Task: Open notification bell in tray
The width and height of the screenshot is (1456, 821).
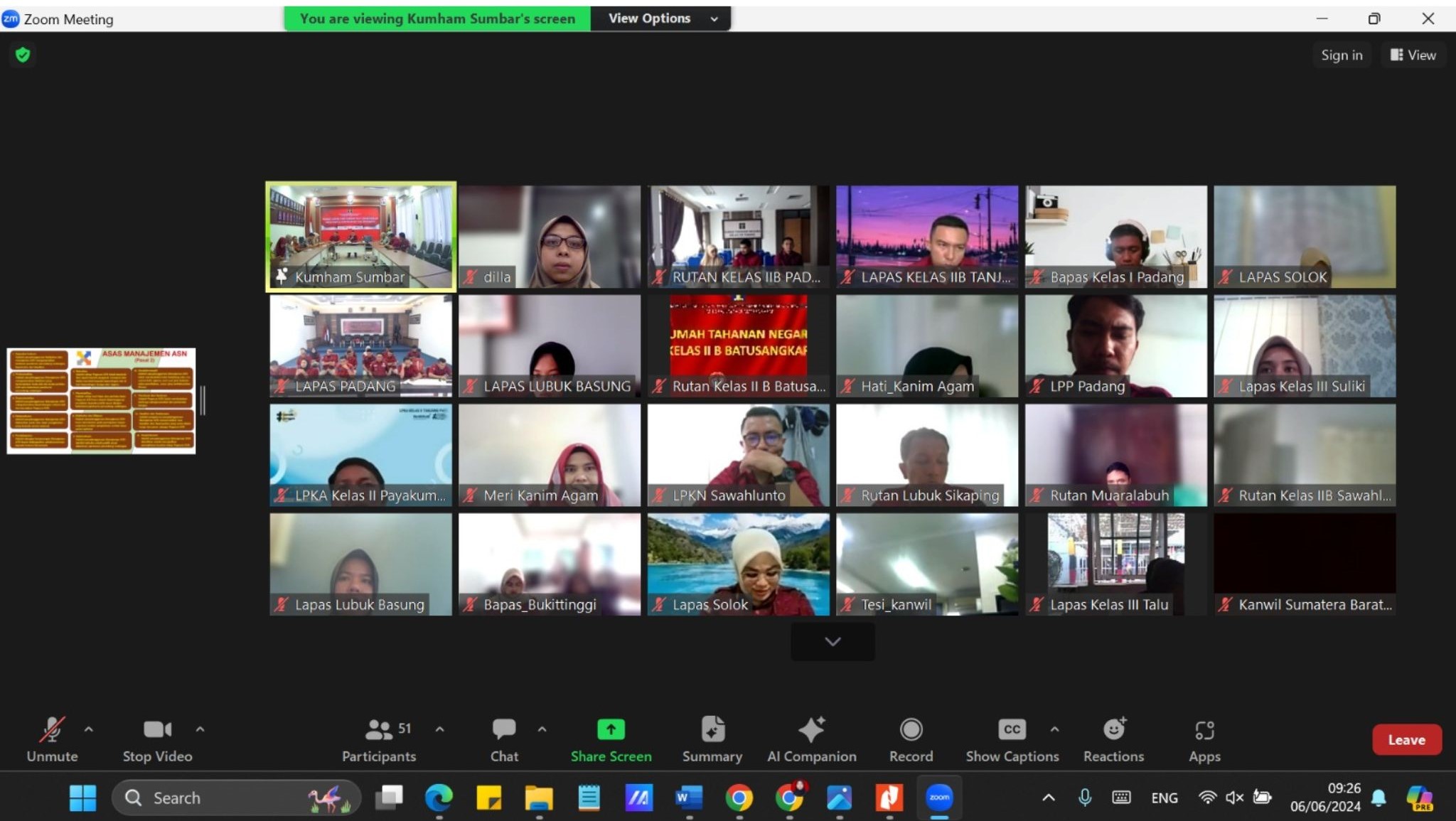Action: (x=1379, y=798)
